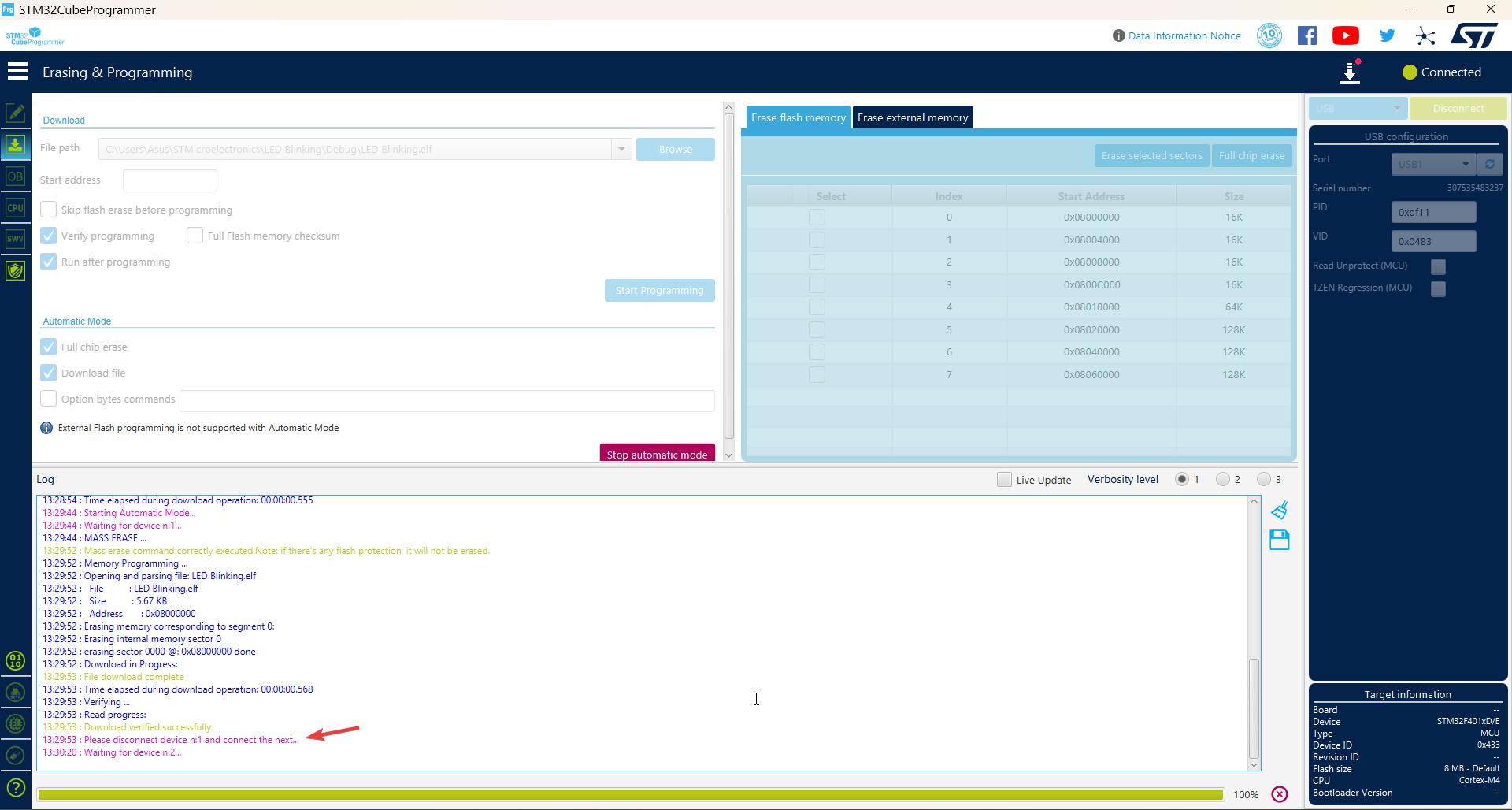Toggle Download file checkbox
1512x810 pixels.
coord(49,373)
